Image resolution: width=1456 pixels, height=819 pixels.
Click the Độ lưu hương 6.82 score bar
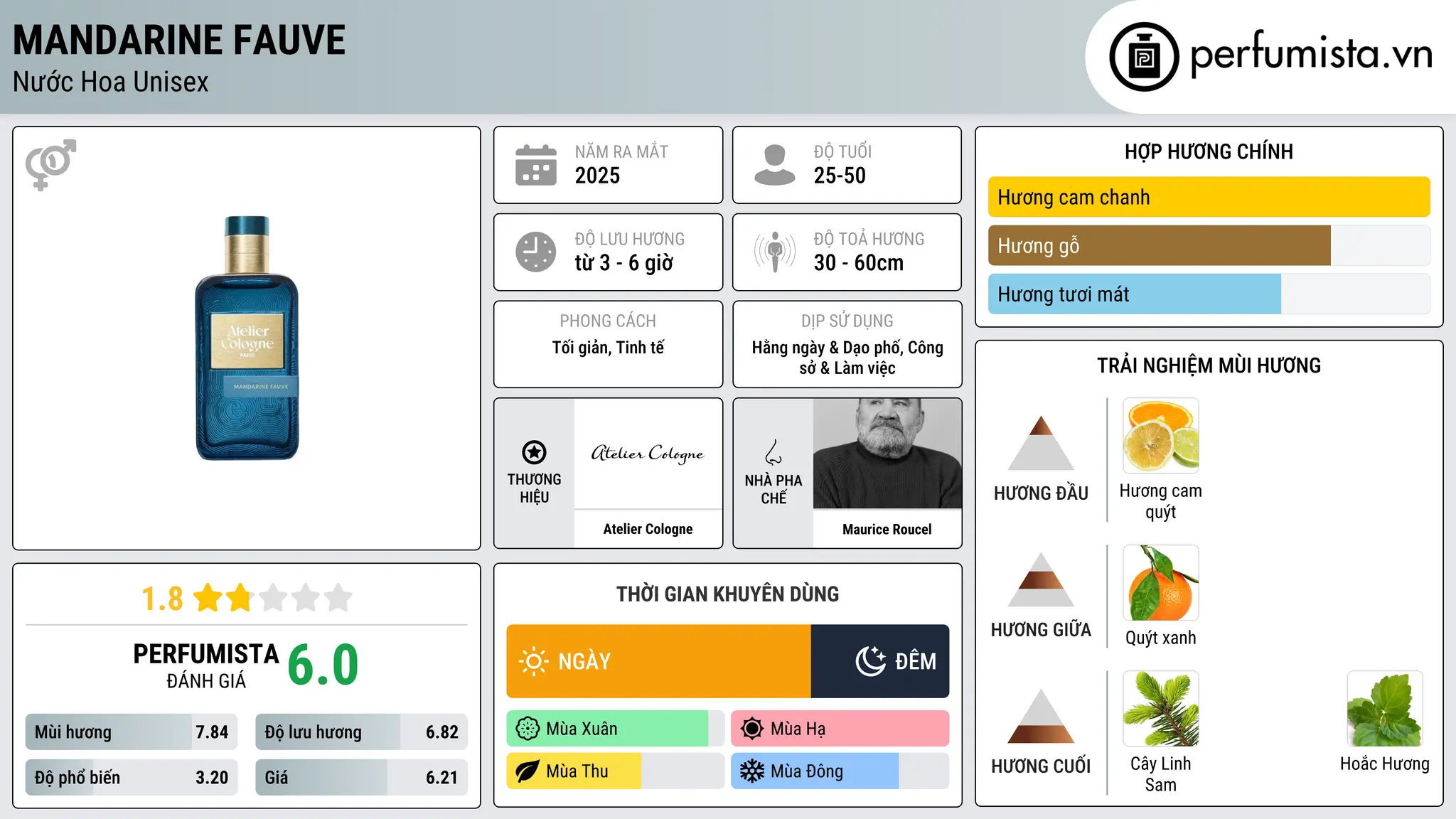click(361, 732)
